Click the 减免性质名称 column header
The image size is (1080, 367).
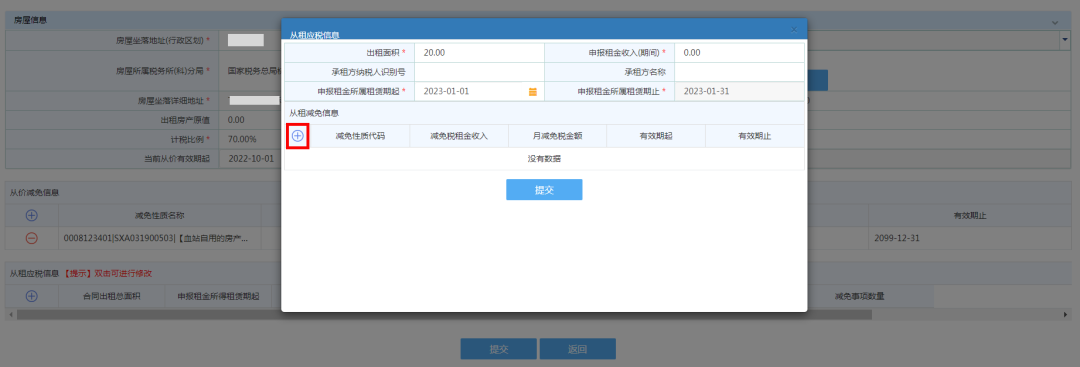tap(160, 216)
